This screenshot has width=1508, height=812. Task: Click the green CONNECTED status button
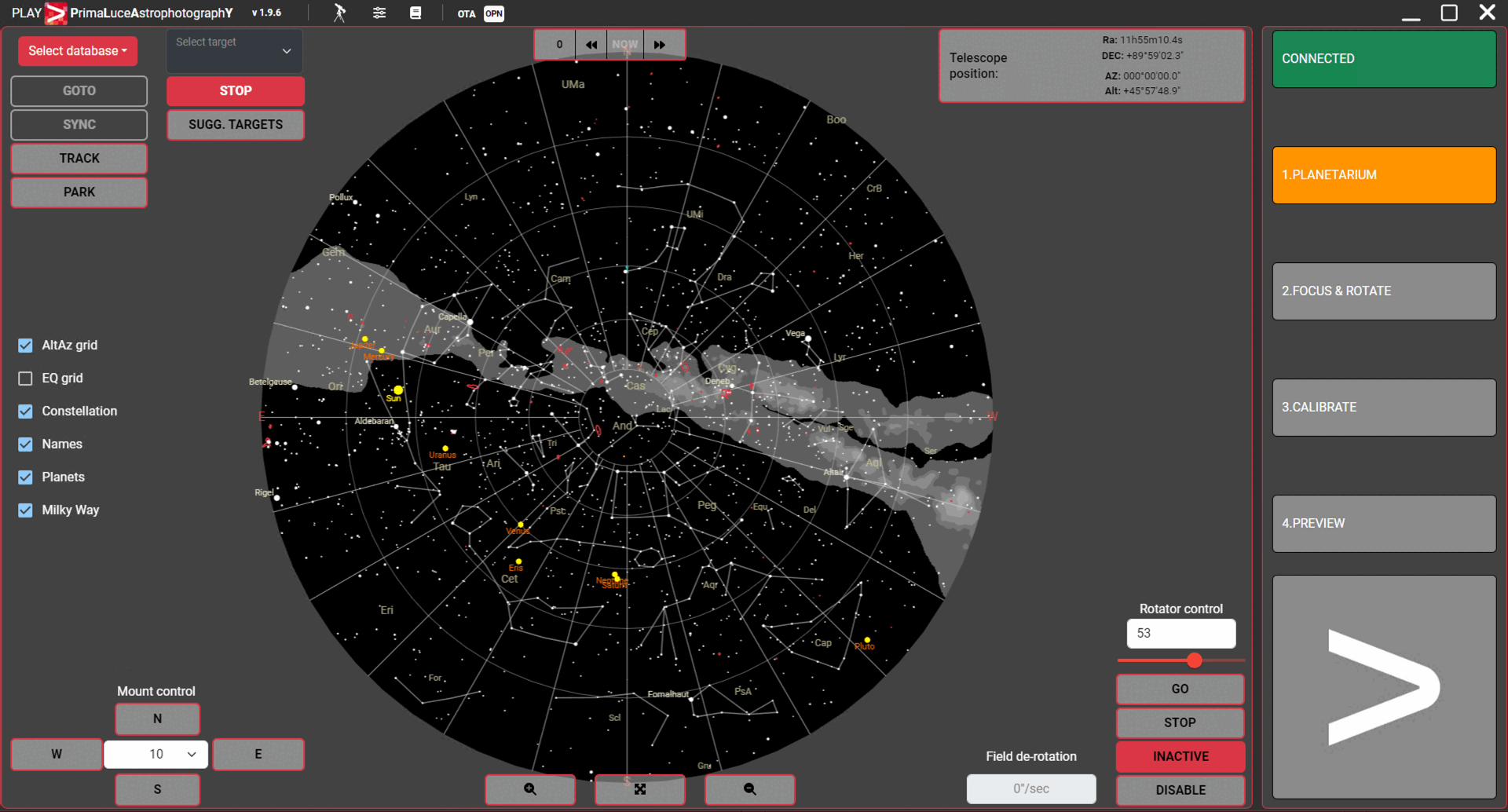point(1384,59)
